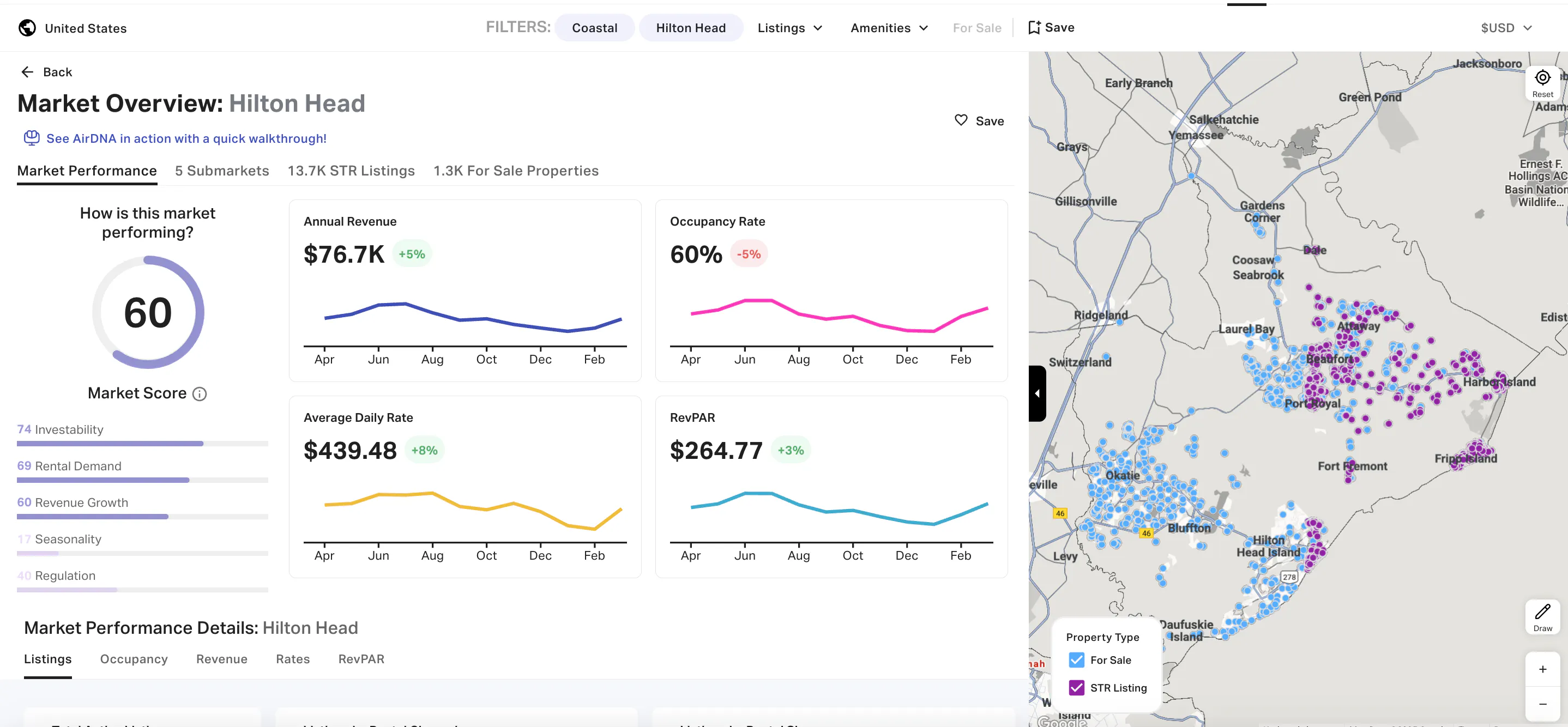Screen dimensions: 1568x727
Task: Open the $USD currency dropdown
Action: point(1505,28)
